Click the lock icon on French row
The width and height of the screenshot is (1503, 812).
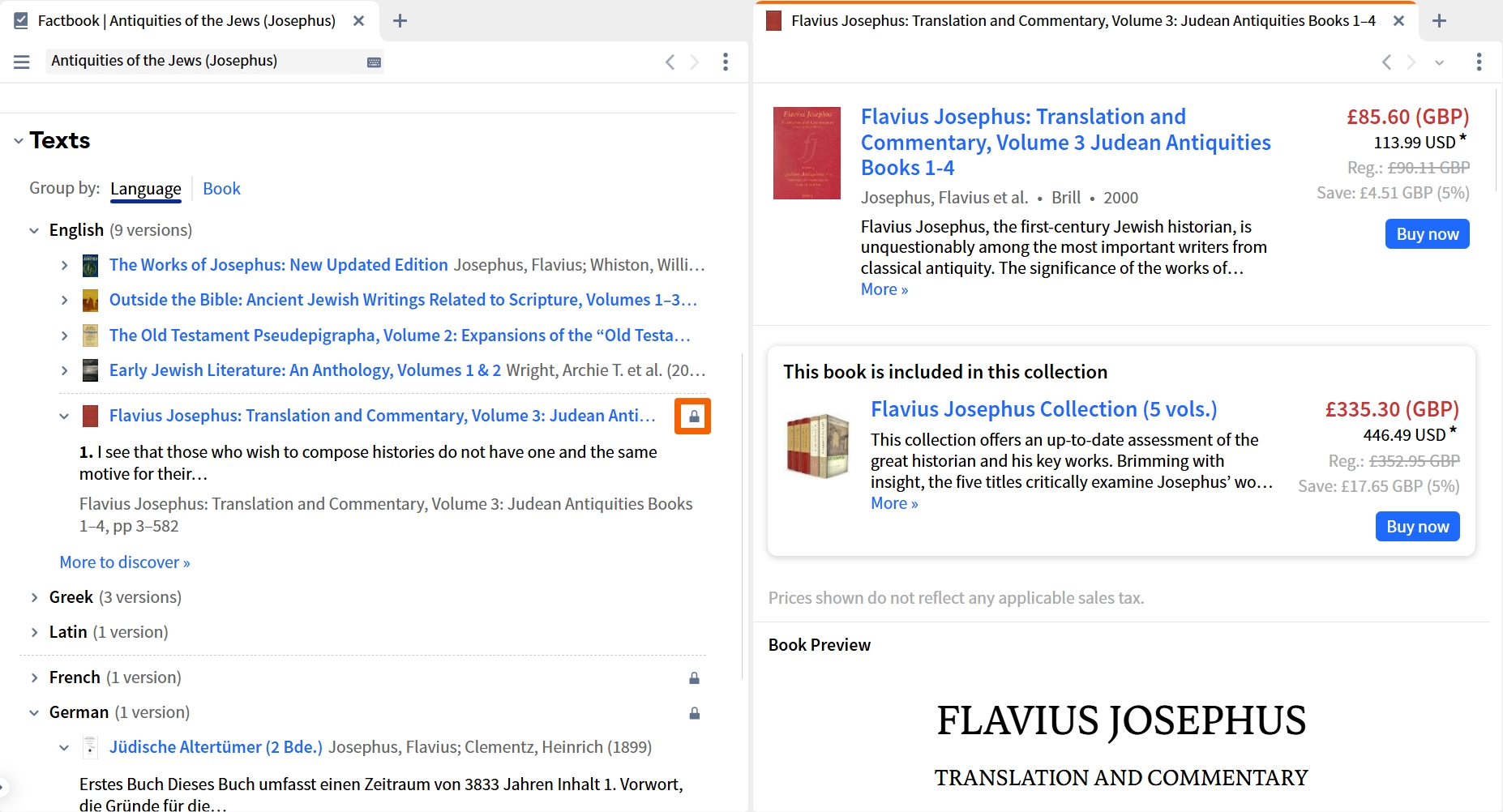click(x=694, y=678)
